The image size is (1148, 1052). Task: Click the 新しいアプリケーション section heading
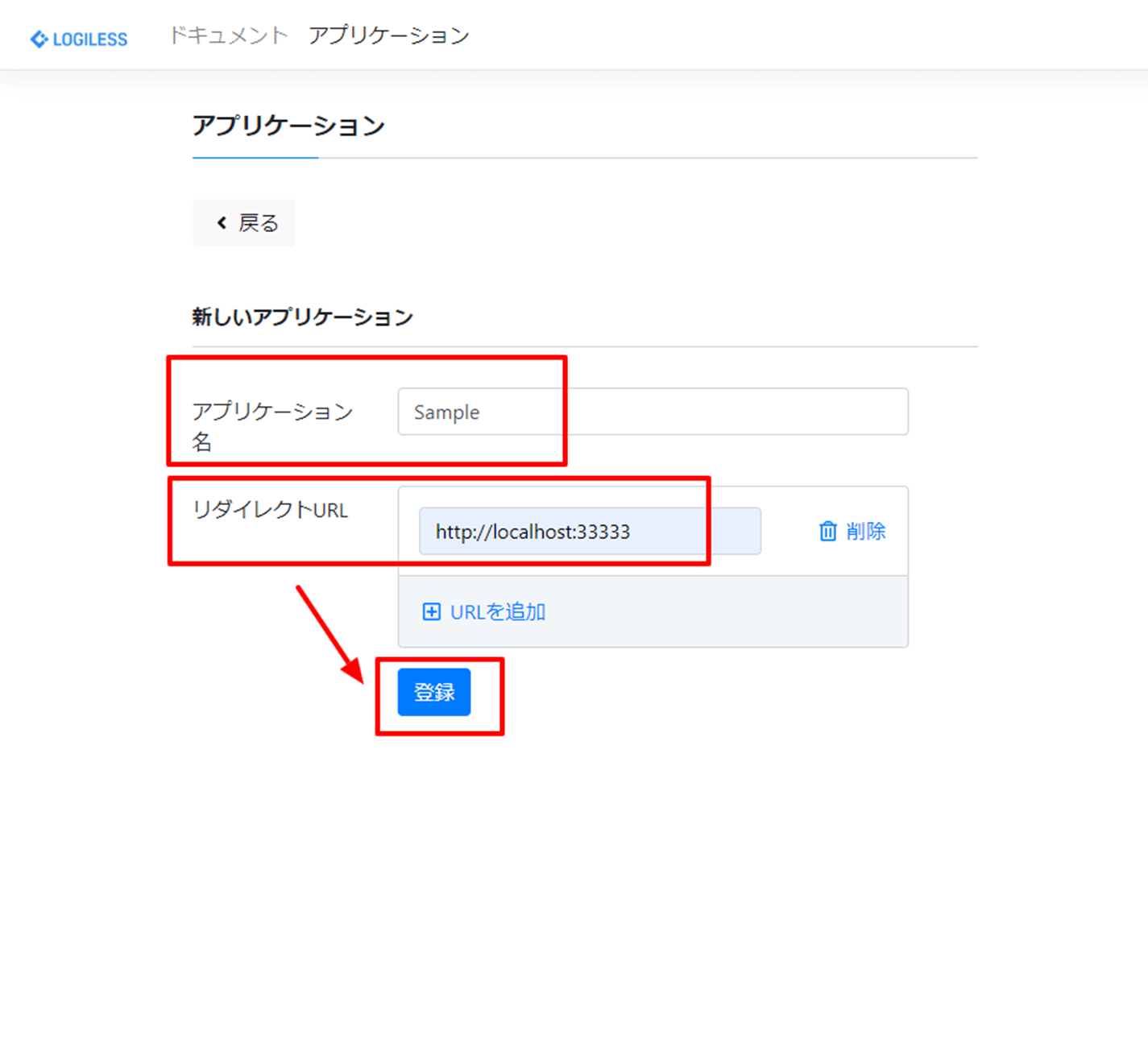tap(303, 317)
